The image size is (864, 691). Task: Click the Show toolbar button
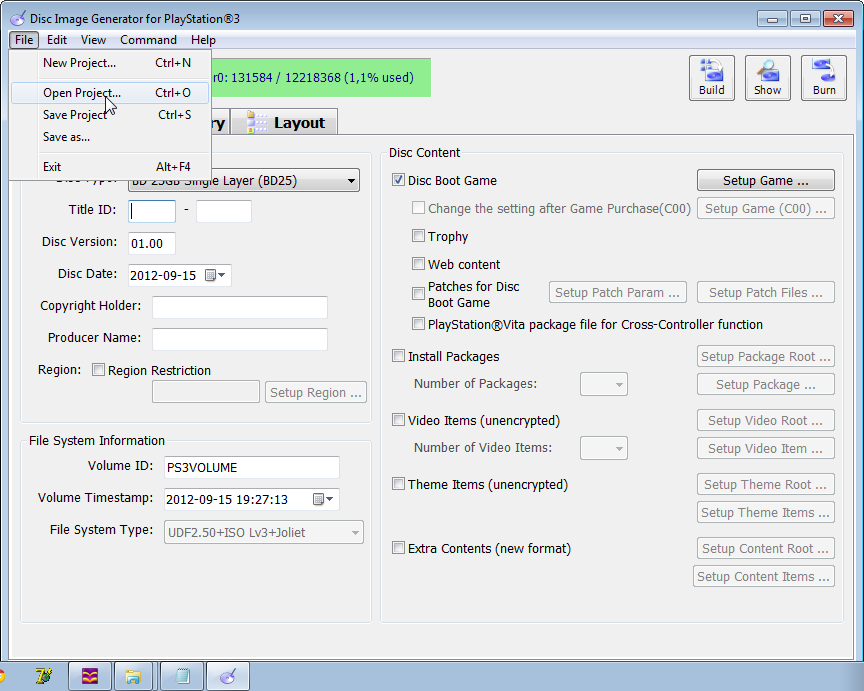[768, 78]
